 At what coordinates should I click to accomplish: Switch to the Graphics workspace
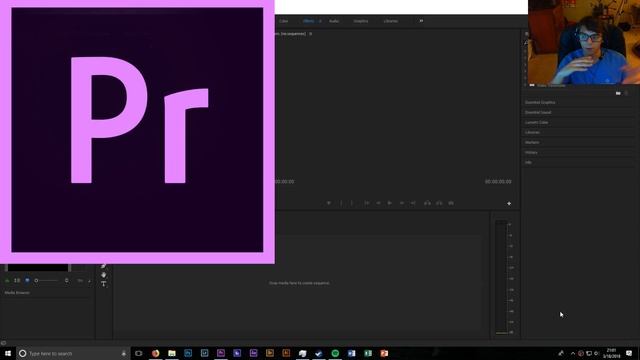pyautogui.click(x=361, y=21)
